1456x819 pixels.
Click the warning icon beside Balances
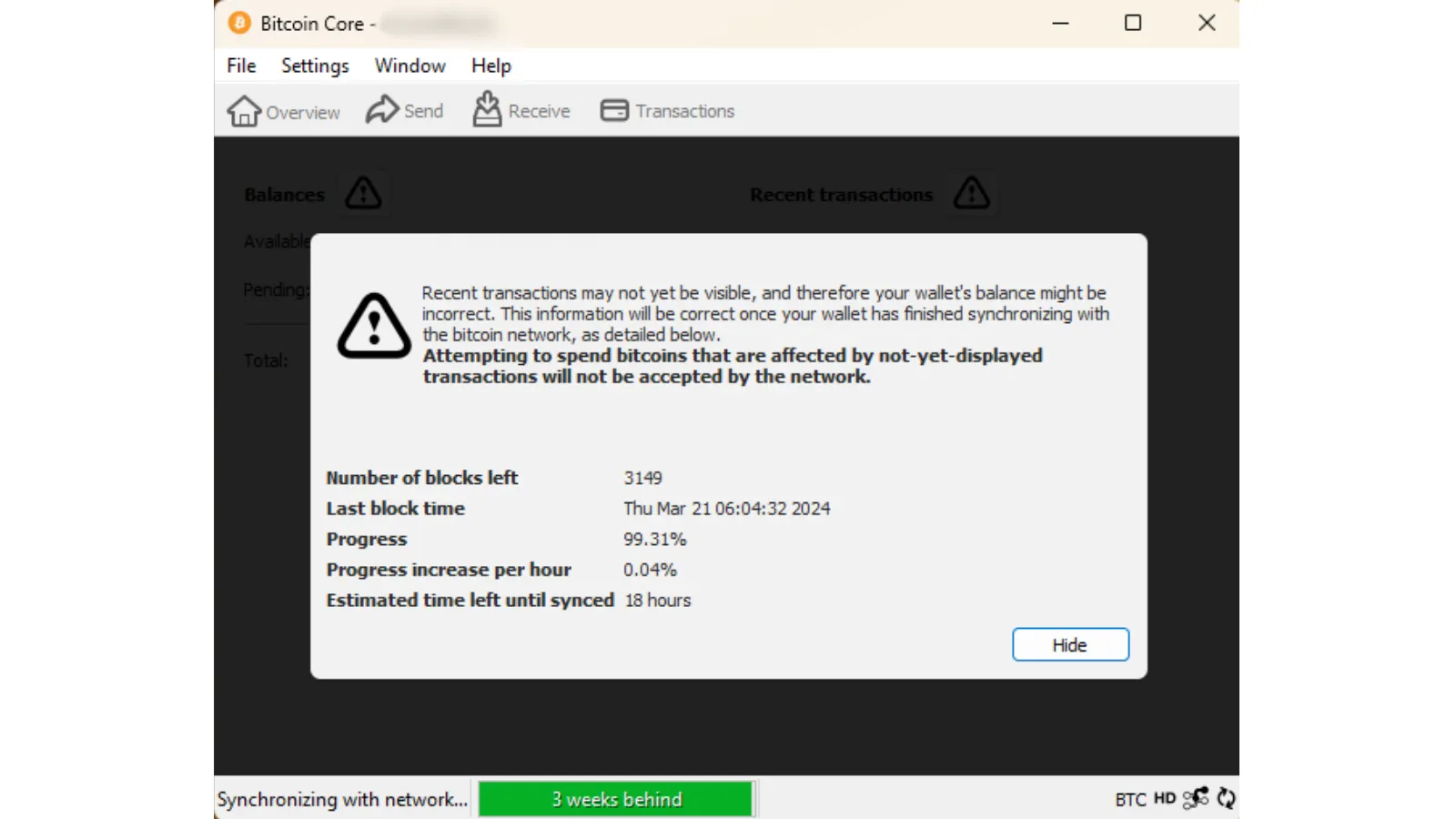pyautogui.click(x=363, y=193)
